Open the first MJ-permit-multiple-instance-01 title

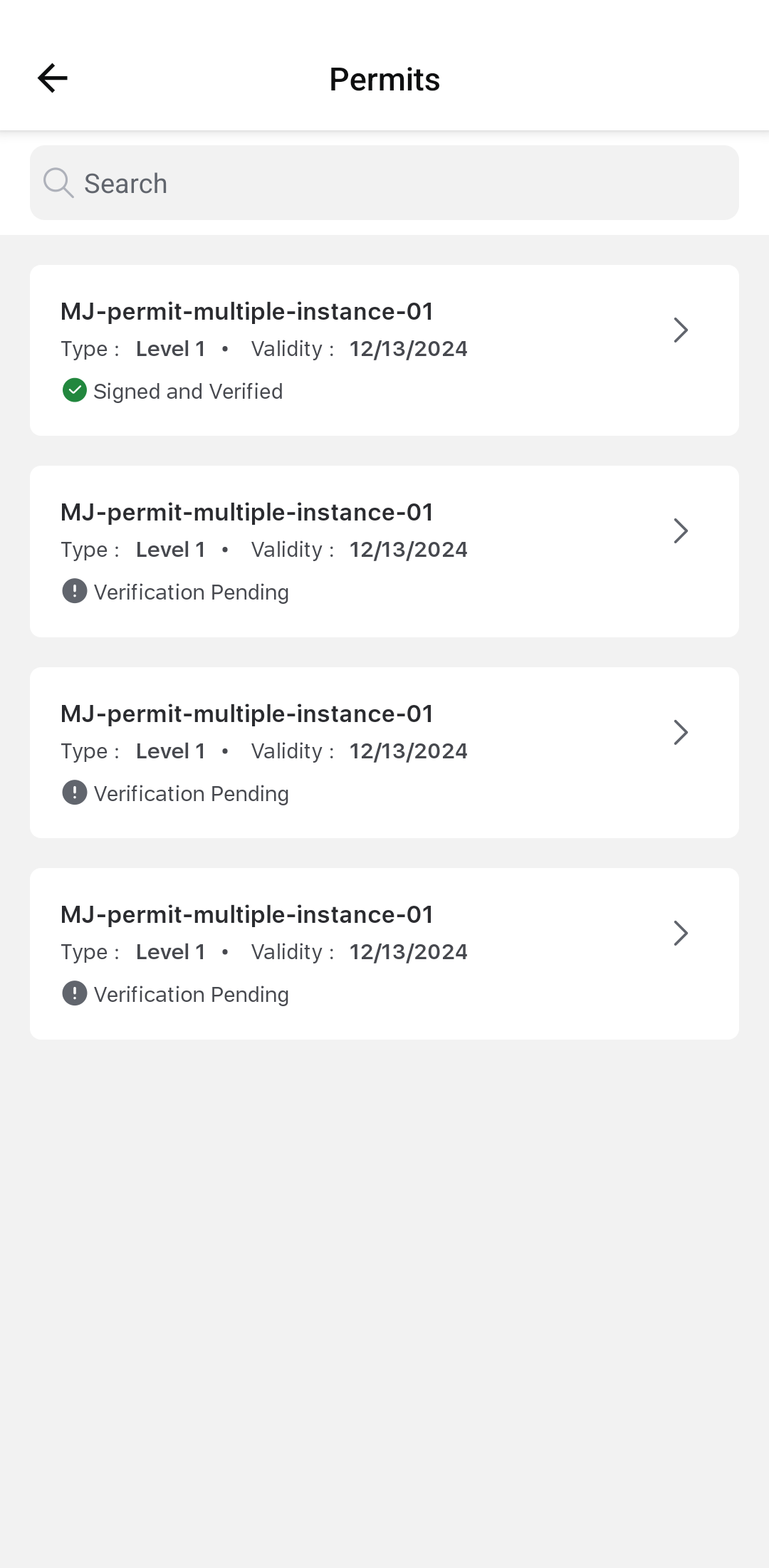pyautogui.click(x=247, y=311)
